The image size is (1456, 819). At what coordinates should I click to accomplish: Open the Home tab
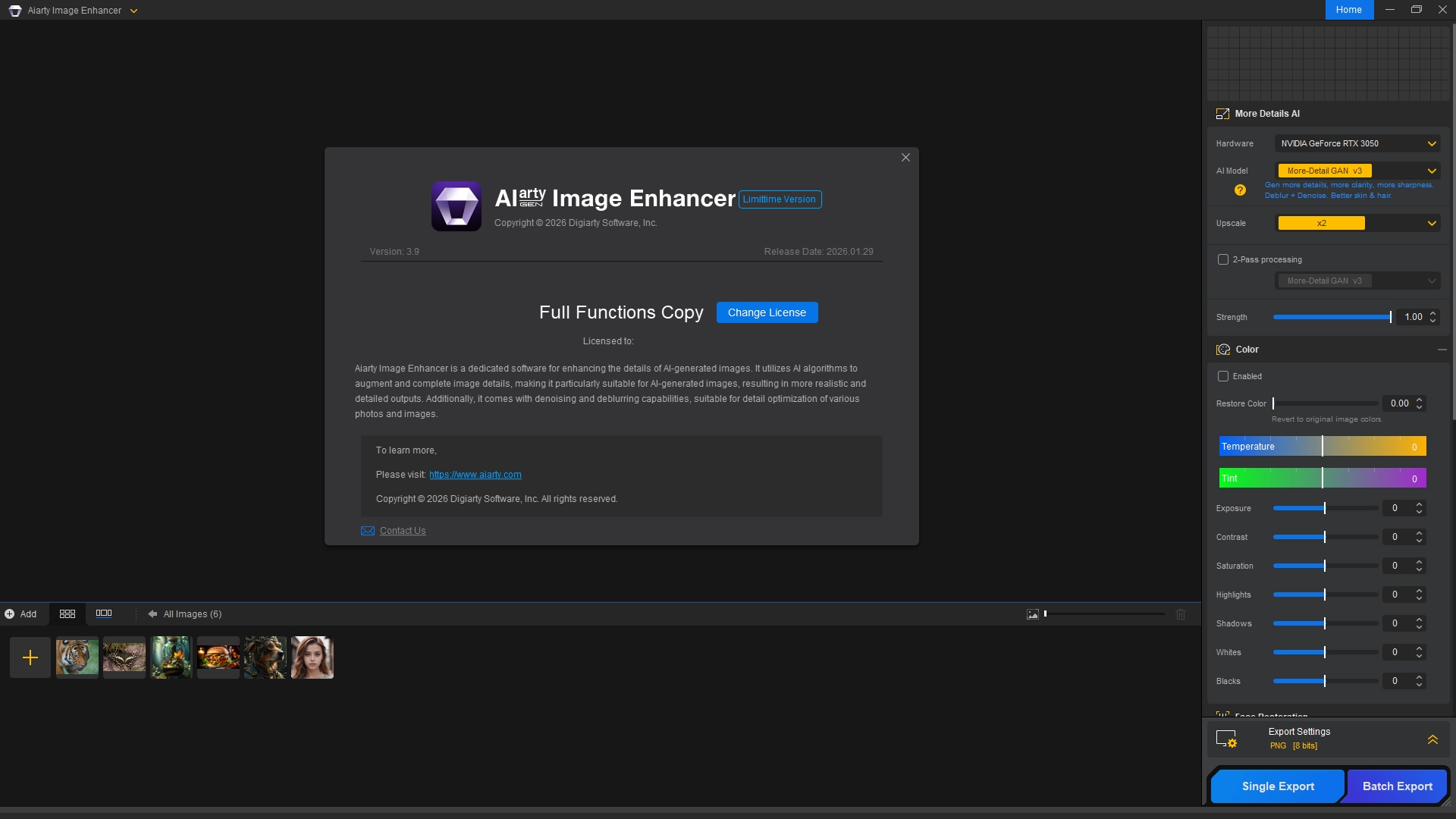1349,10
